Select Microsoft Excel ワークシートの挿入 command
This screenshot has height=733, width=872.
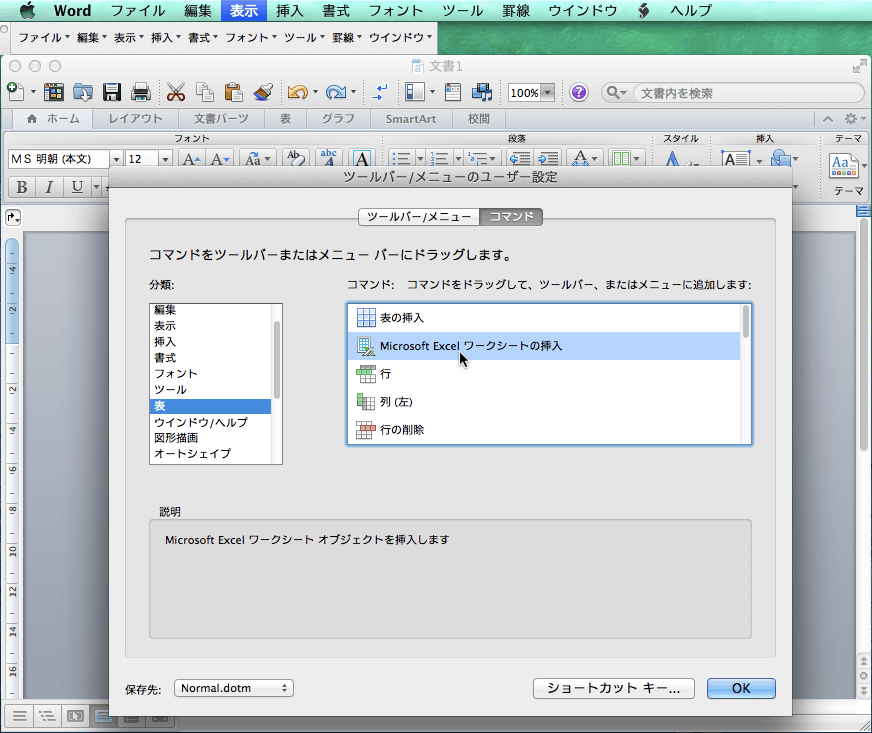click(544, 346)
